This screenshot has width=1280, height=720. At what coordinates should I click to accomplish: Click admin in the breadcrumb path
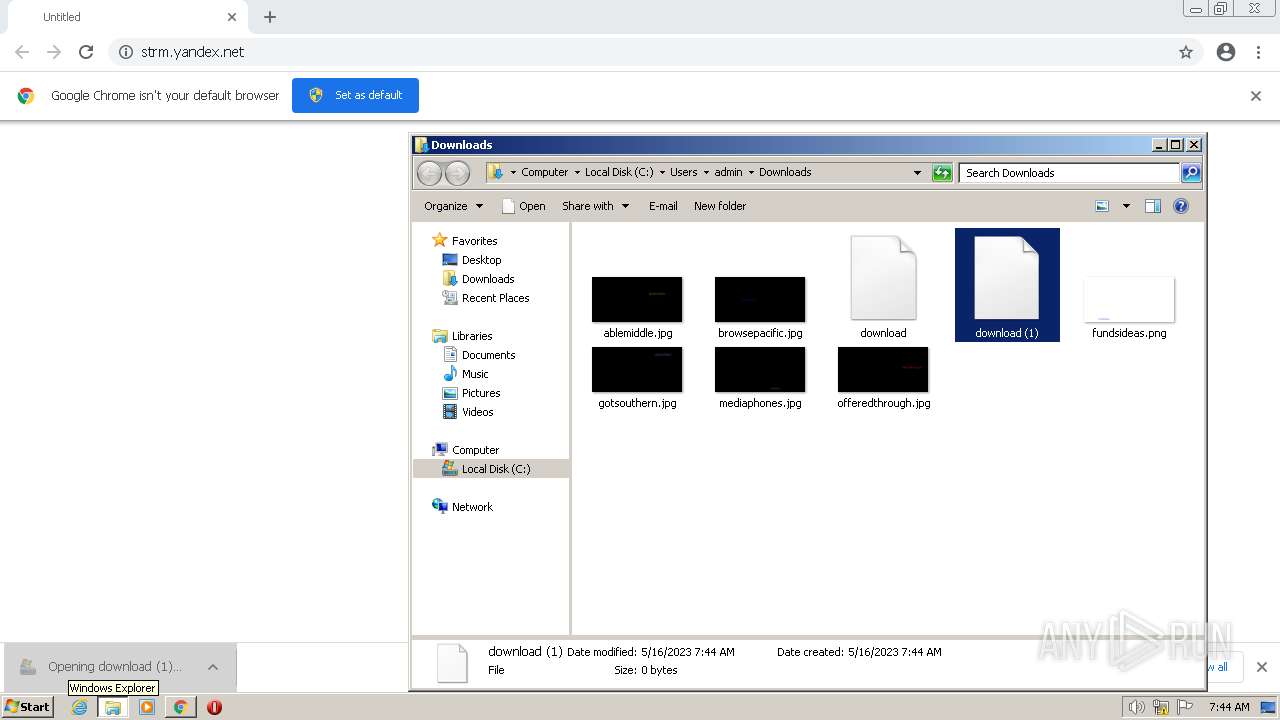click(x=728, y=172)
